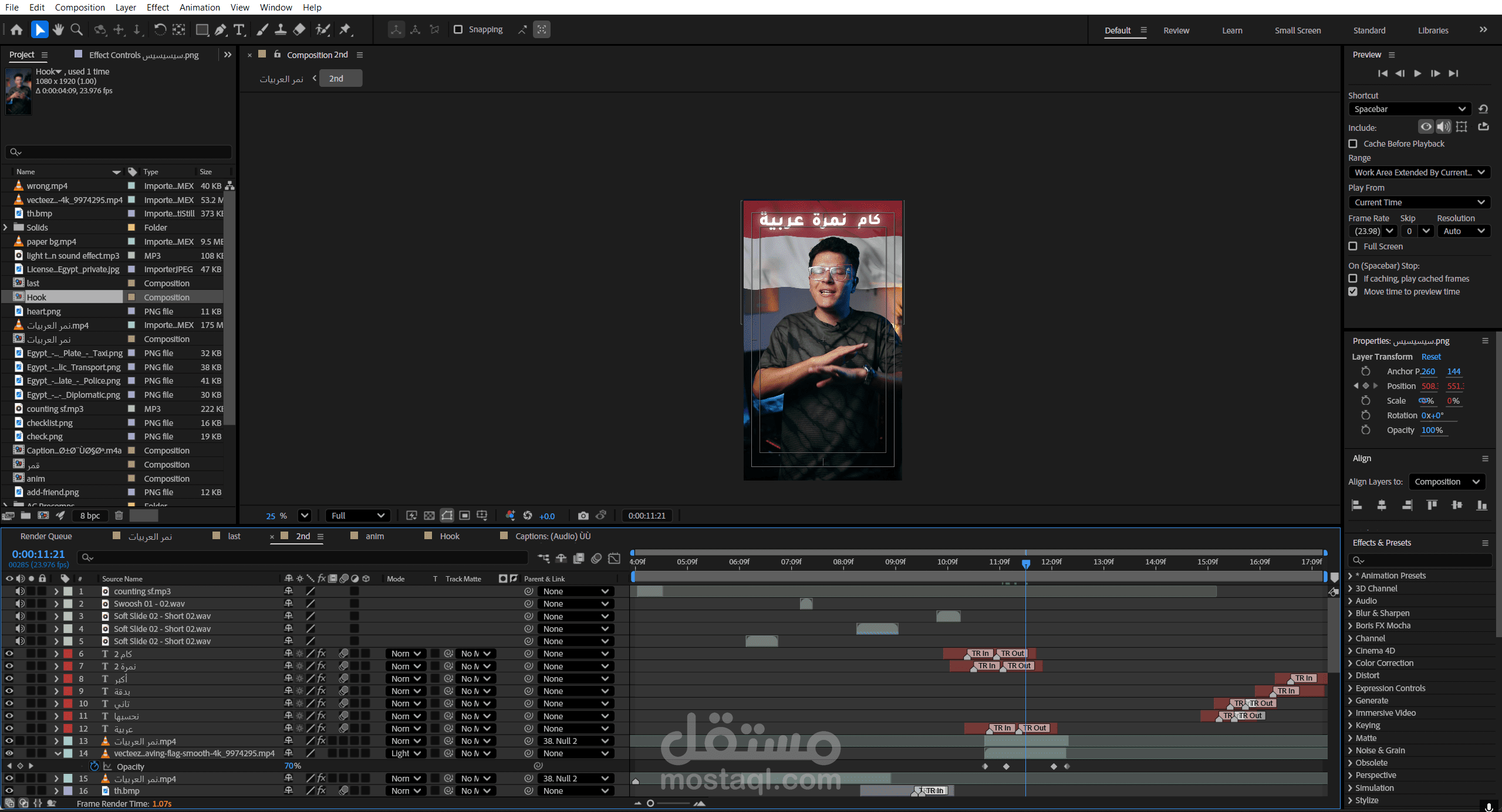Image resolution: width=1502 pixels, height=812 pixels.
Task: Open the Composition menu
Action: tap(80, 7)
